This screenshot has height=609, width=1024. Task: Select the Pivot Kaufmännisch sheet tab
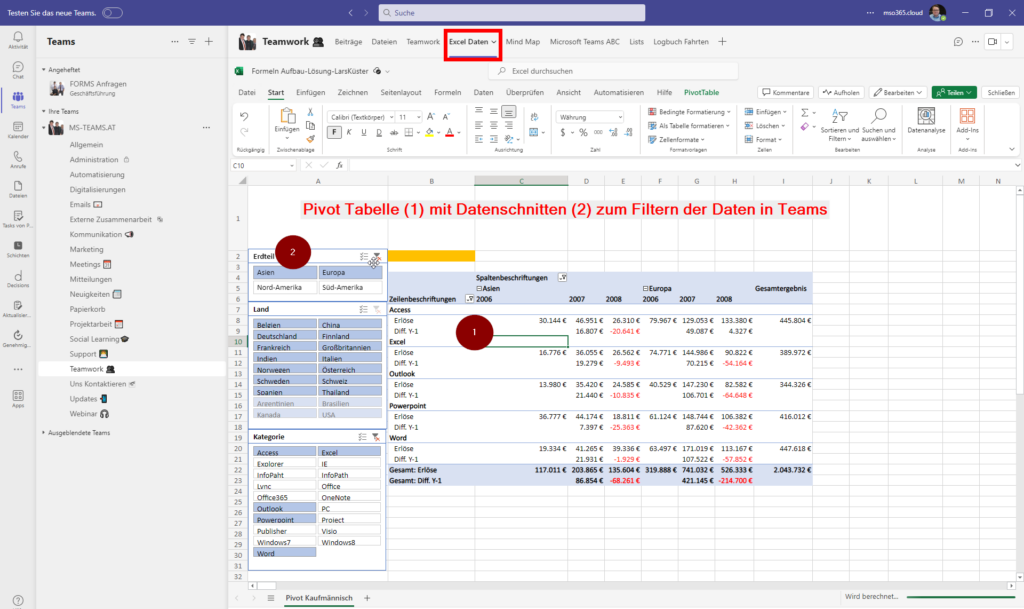pyautogui.click(x=319, y=598)
